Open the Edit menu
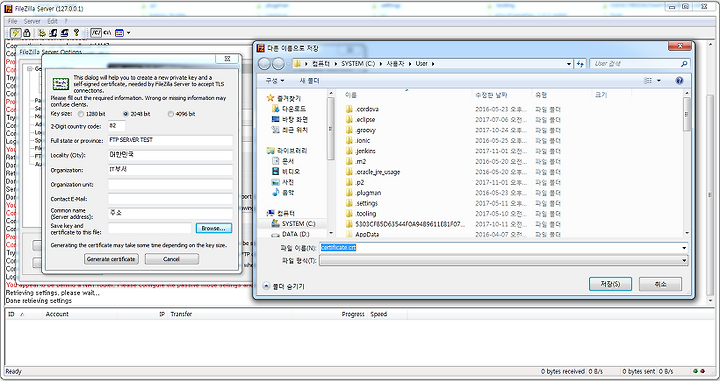This screenshot has height=381, width=720. 53,21
